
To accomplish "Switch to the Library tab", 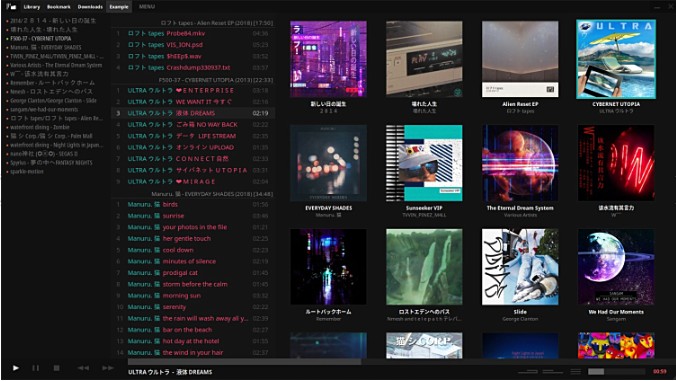I will 31,7.
